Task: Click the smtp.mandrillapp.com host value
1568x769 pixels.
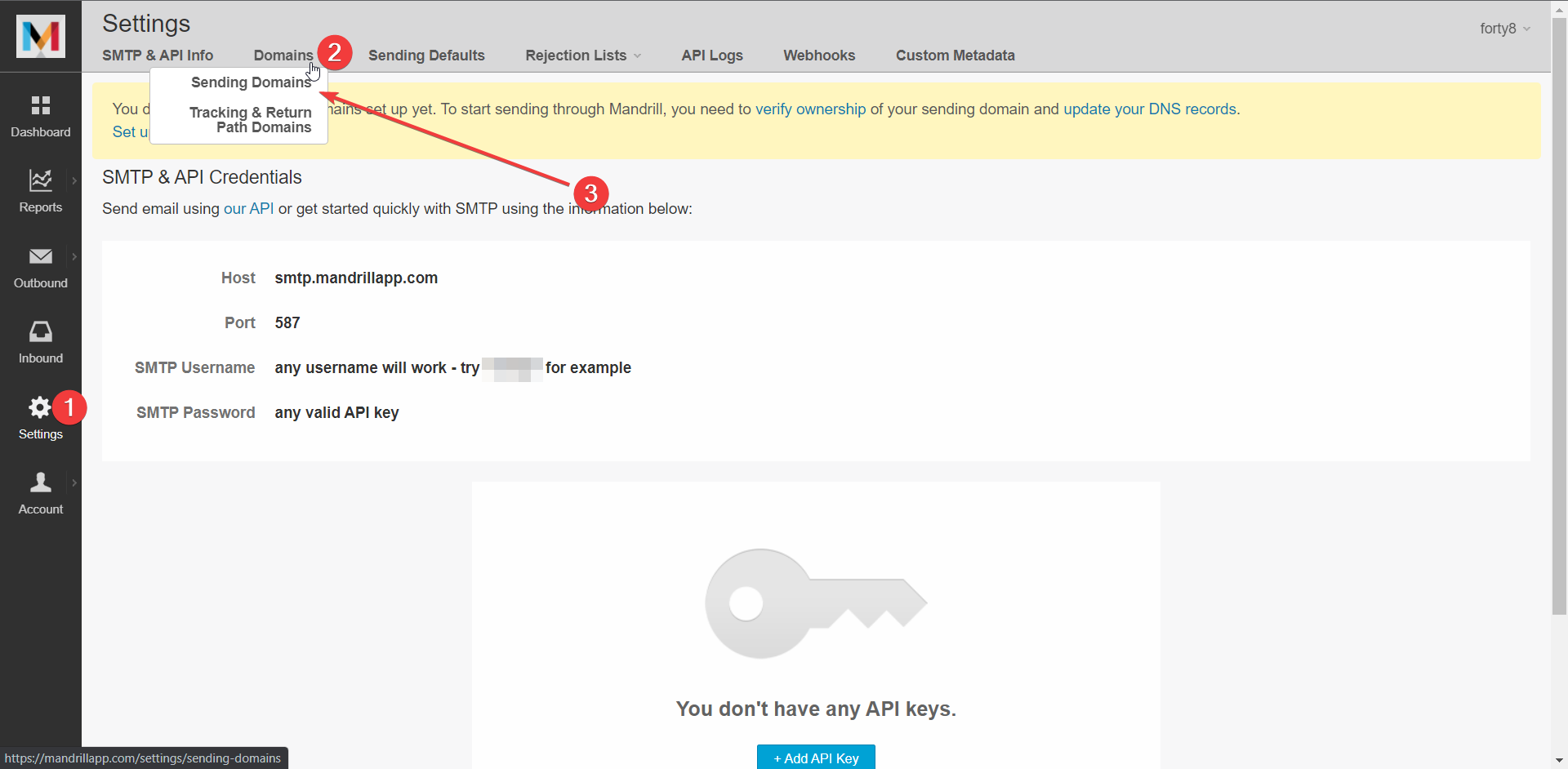Action: (356, 278)
